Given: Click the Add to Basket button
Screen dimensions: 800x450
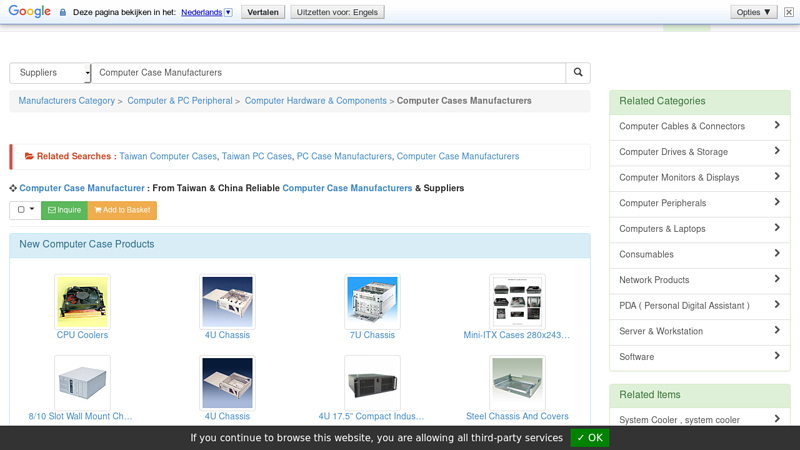Looking at the screenshot, I should pos(122,210).
